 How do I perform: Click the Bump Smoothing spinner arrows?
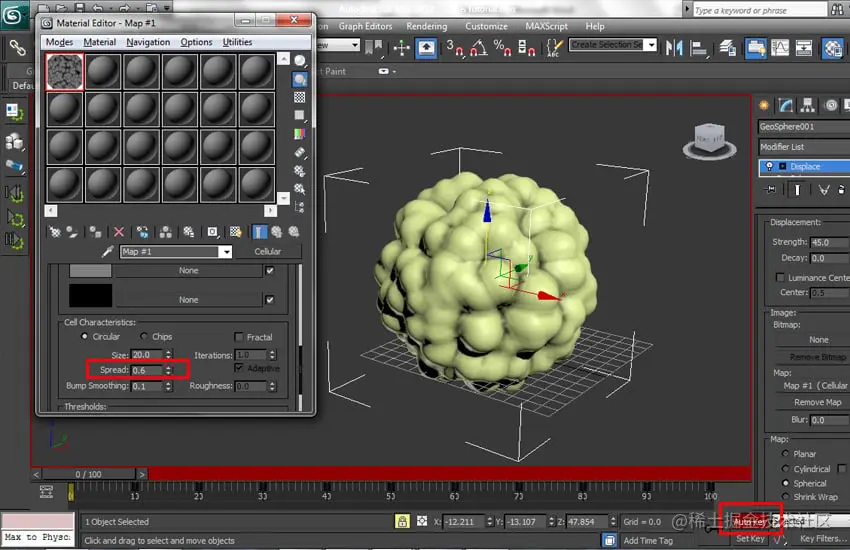pos(168,386)
